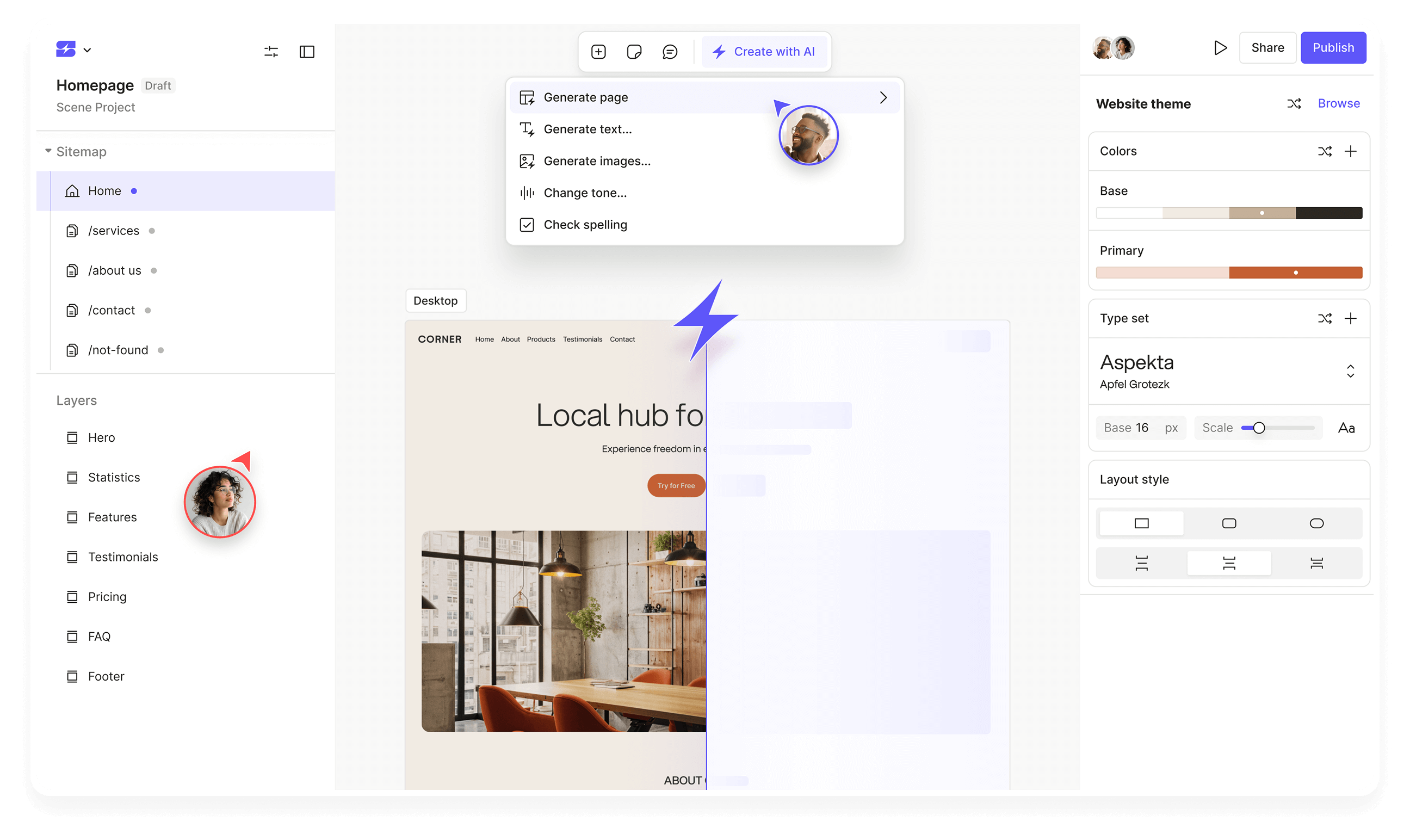Click CORNER logo in preview
The image size is (1410, 840).
click(x=440, y=339)
